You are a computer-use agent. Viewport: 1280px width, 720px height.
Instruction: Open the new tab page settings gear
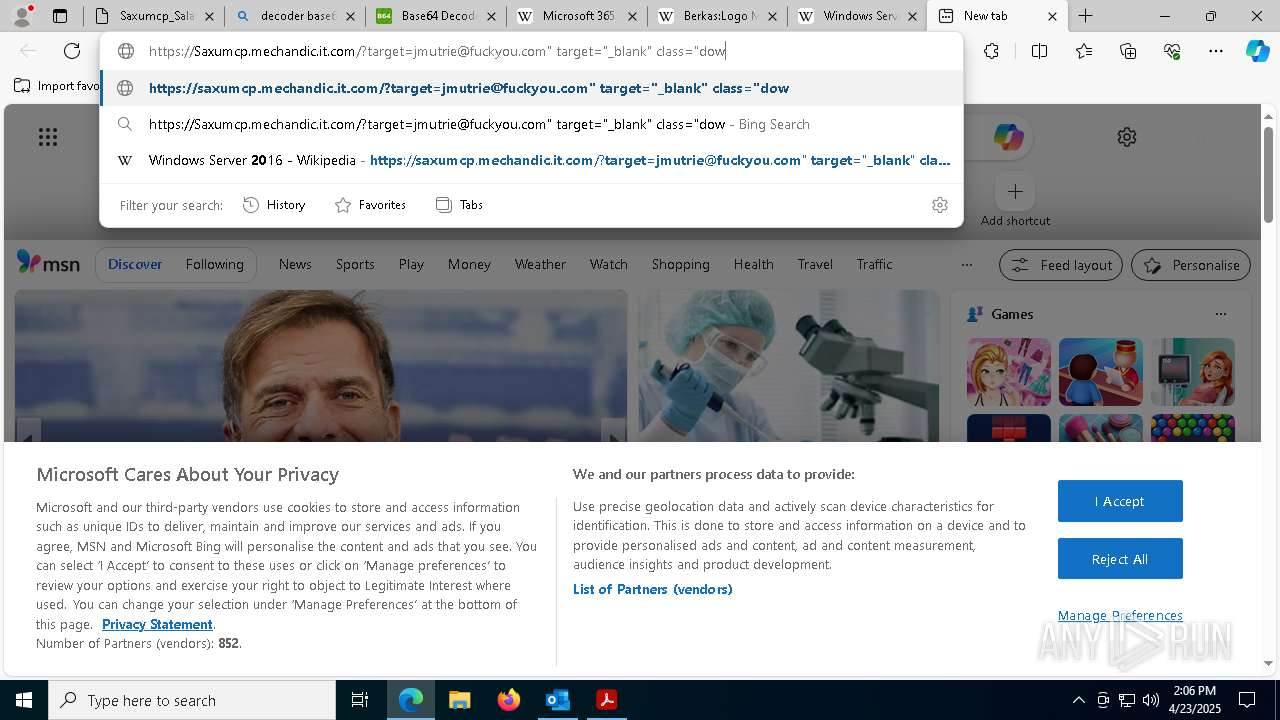point(1127,137)
